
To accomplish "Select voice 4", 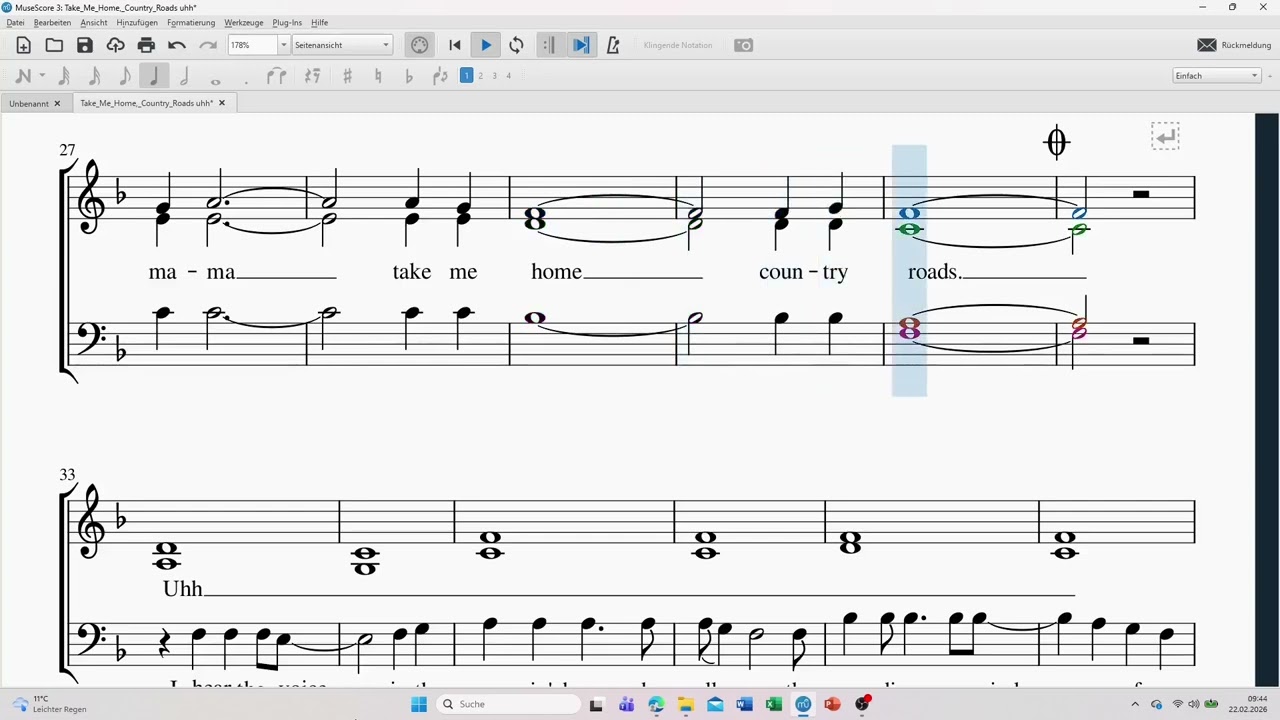I will [508, 76].
